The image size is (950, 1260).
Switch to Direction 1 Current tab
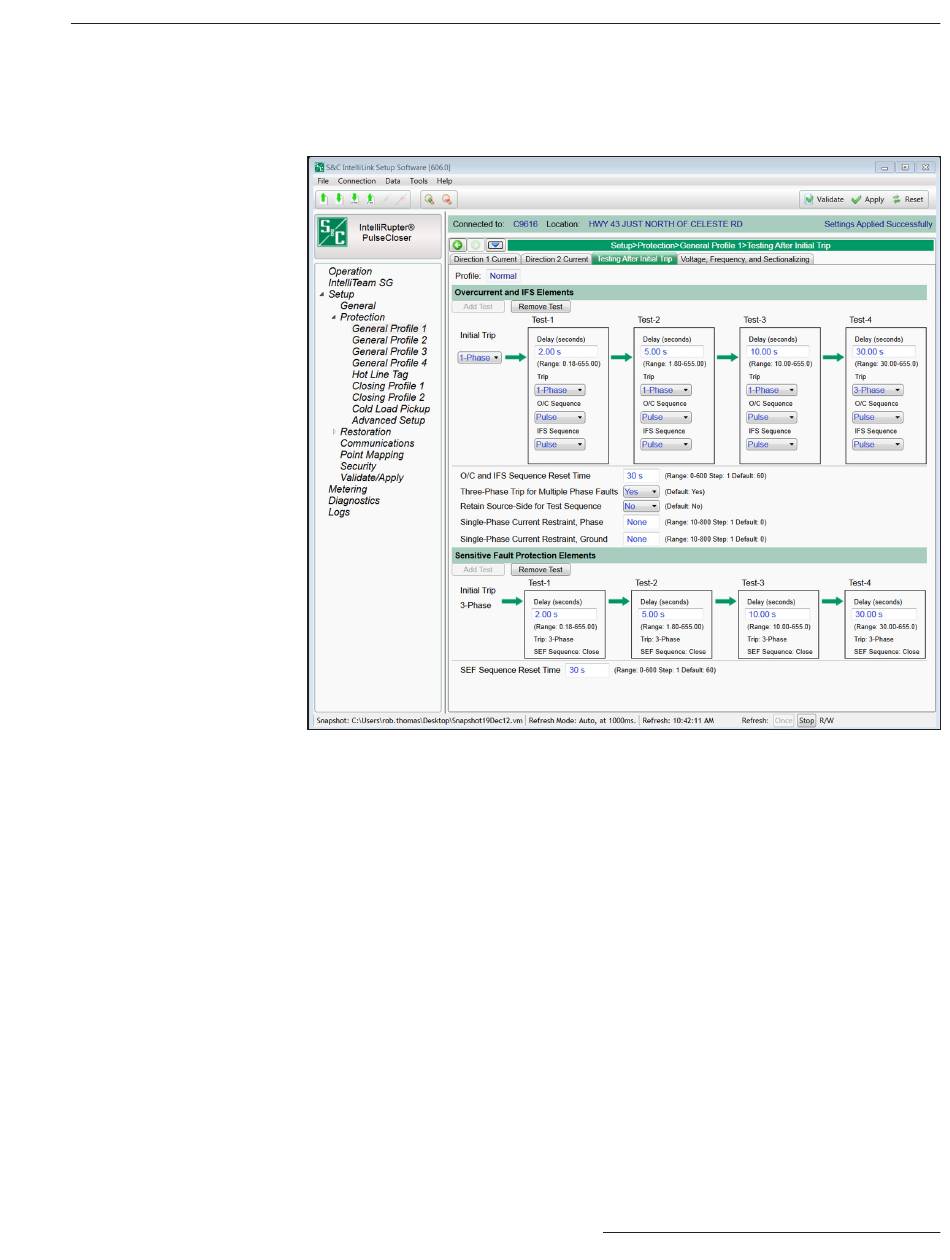click(486, 259)
